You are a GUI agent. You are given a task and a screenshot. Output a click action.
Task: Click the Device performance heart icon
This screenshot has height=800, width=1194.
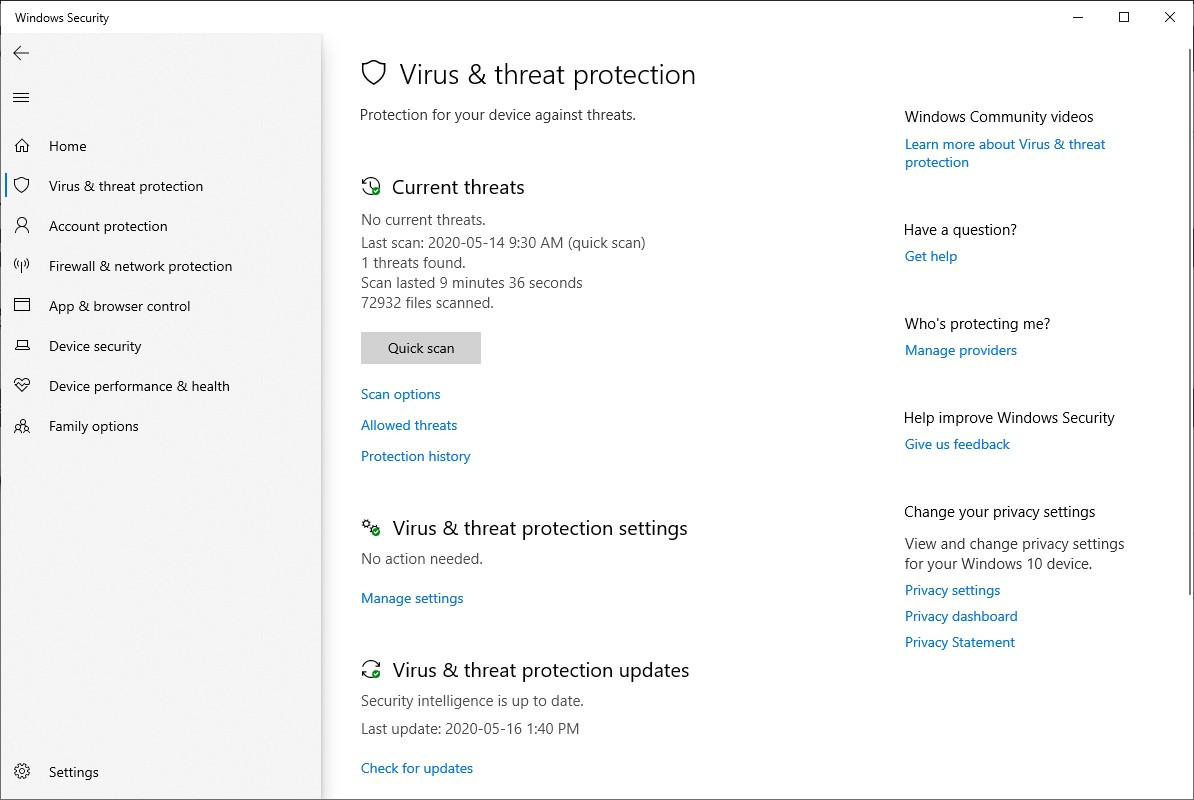[x=22, y=385]
